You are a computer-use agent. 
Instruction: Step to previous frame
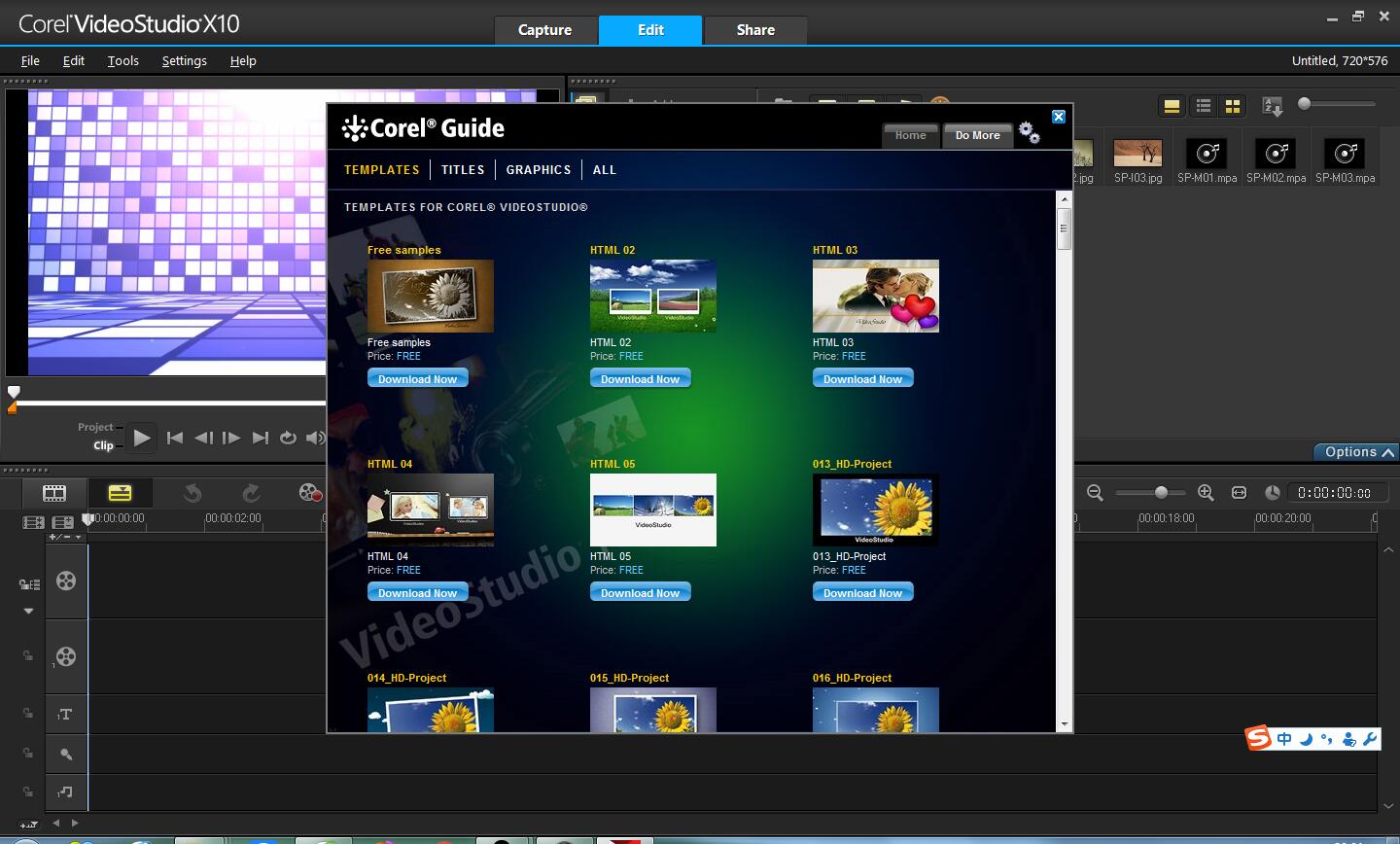[203, 438]
